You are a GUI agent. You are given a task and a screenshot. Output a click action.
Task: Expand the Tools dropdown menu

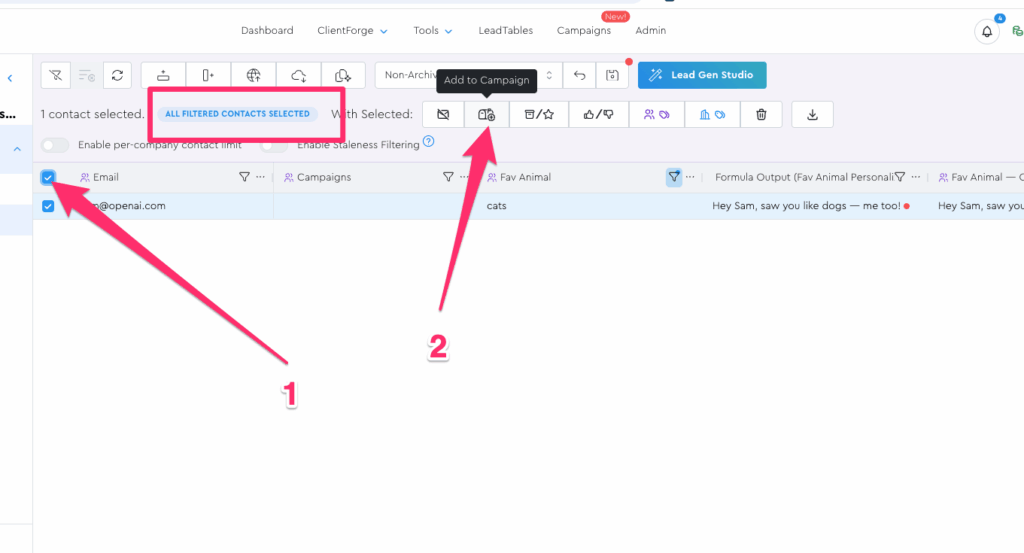pyautogui.click(x=433, y=31)
